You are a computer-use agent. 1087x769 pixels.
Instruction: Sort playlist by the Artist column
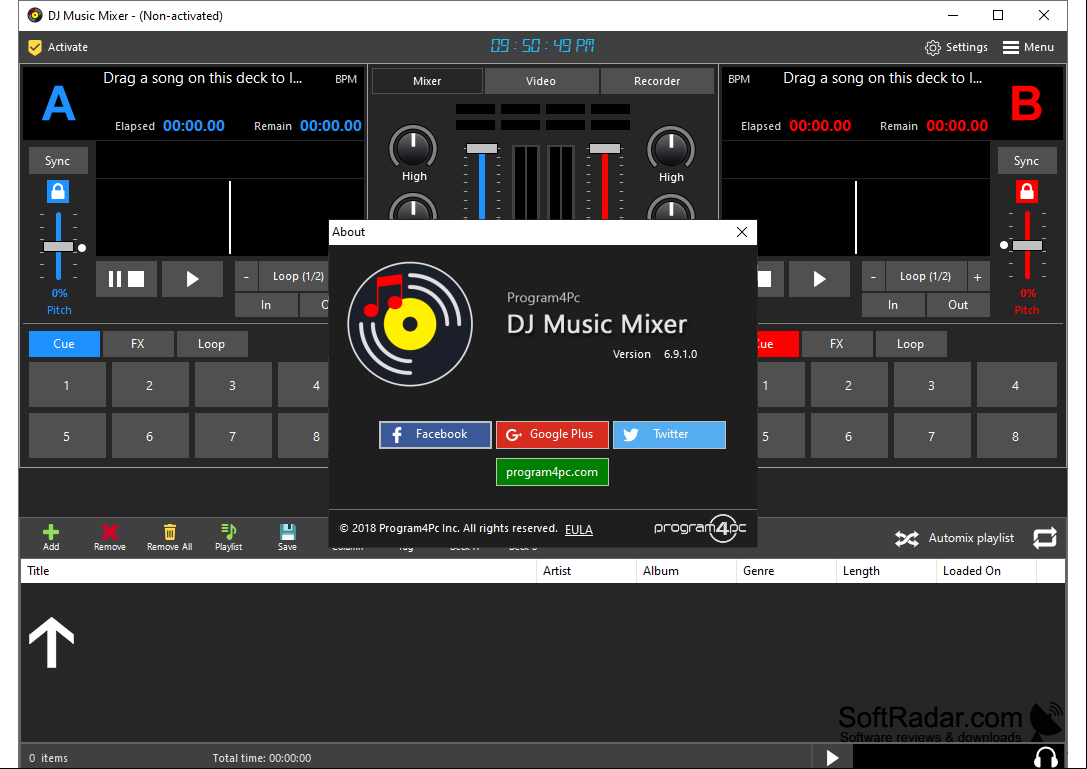pyautogui.click(x=586, y=571)
